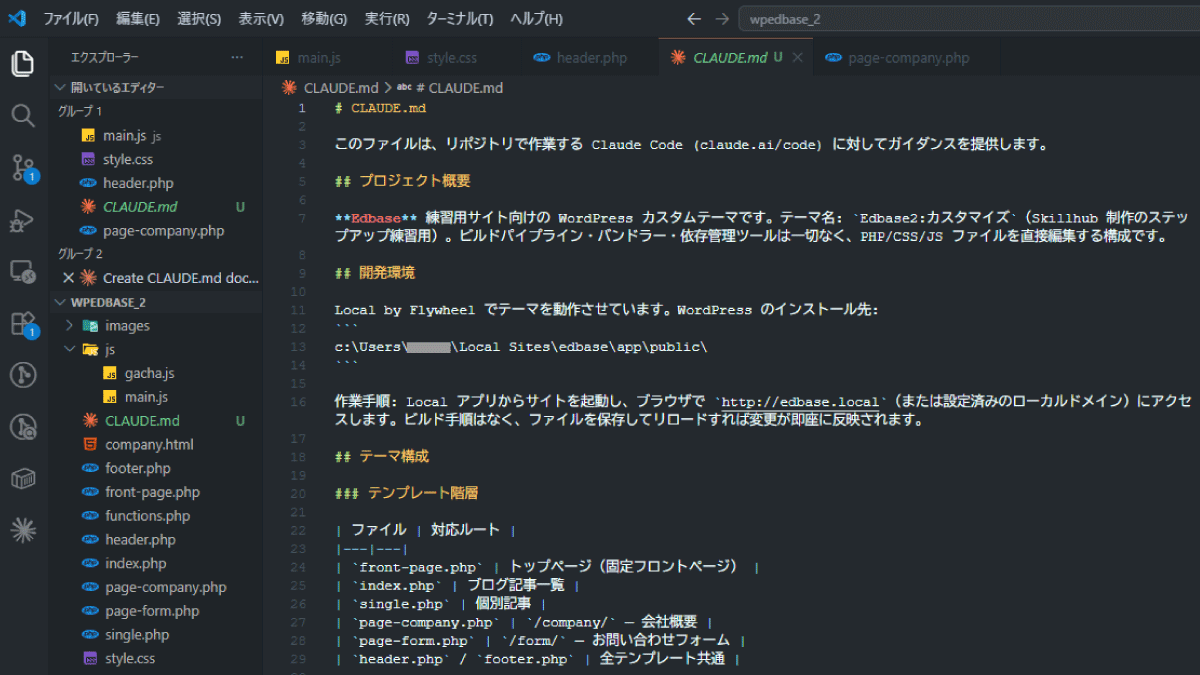Viewport: 1200px width, 675px height.
Task: Click the グループ 2 header label
Action: click(80, 254)
